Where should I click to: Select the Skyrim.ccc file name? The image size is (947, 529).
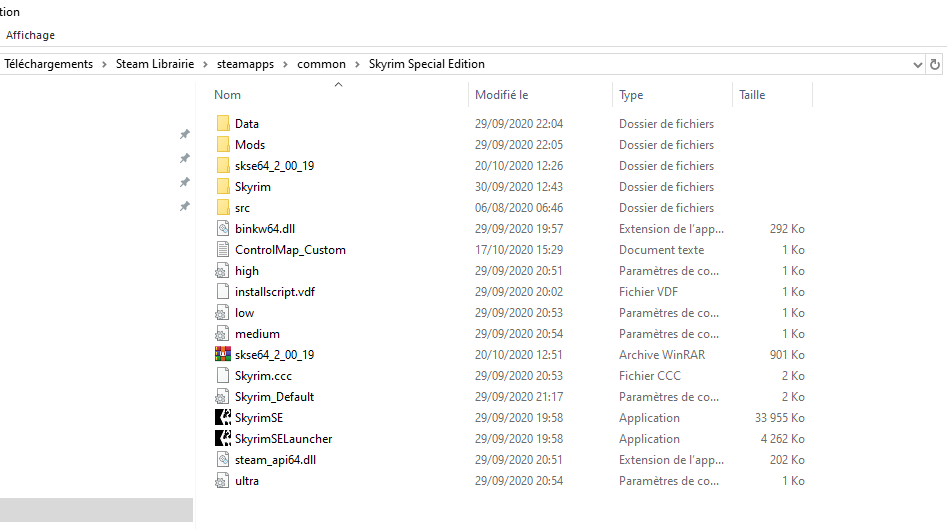click(263, 376)
